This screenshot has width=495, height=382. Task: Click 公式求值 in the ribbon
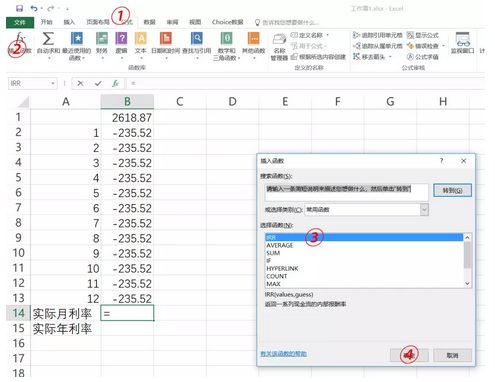pos(423,57)
